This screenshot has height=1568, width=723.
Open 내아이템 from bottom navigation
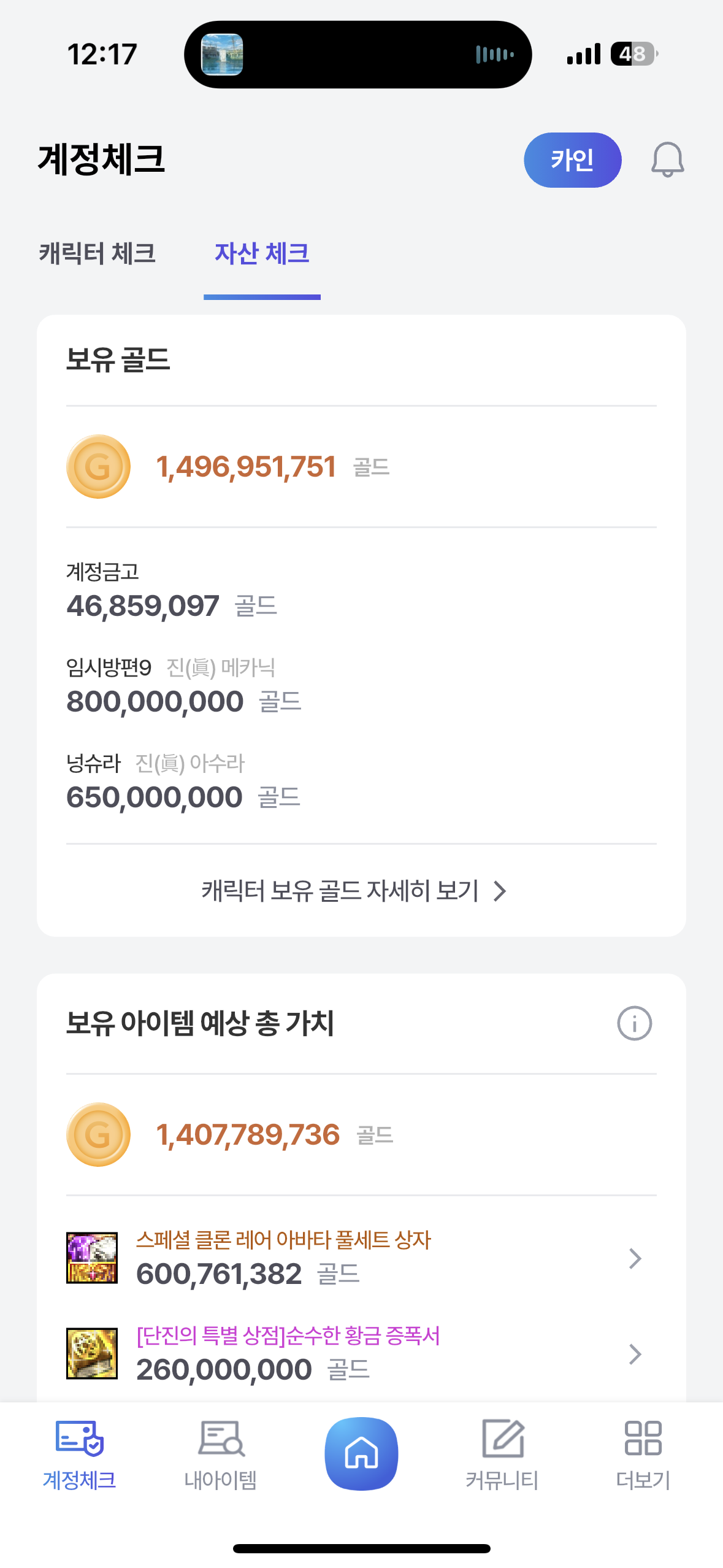pos(221,1455)
